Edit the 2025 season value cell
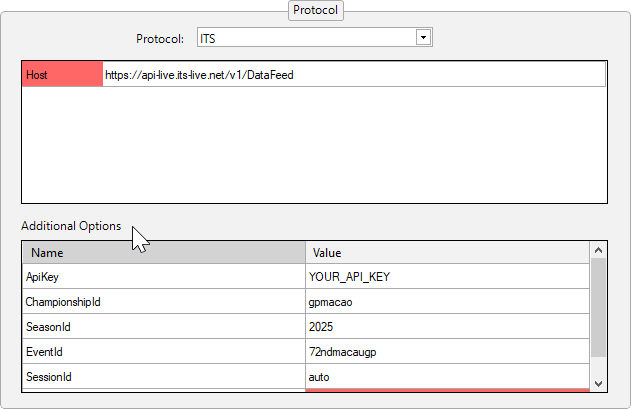The width and height of the screenshot is (631, 409). click(x=447, y=327)
